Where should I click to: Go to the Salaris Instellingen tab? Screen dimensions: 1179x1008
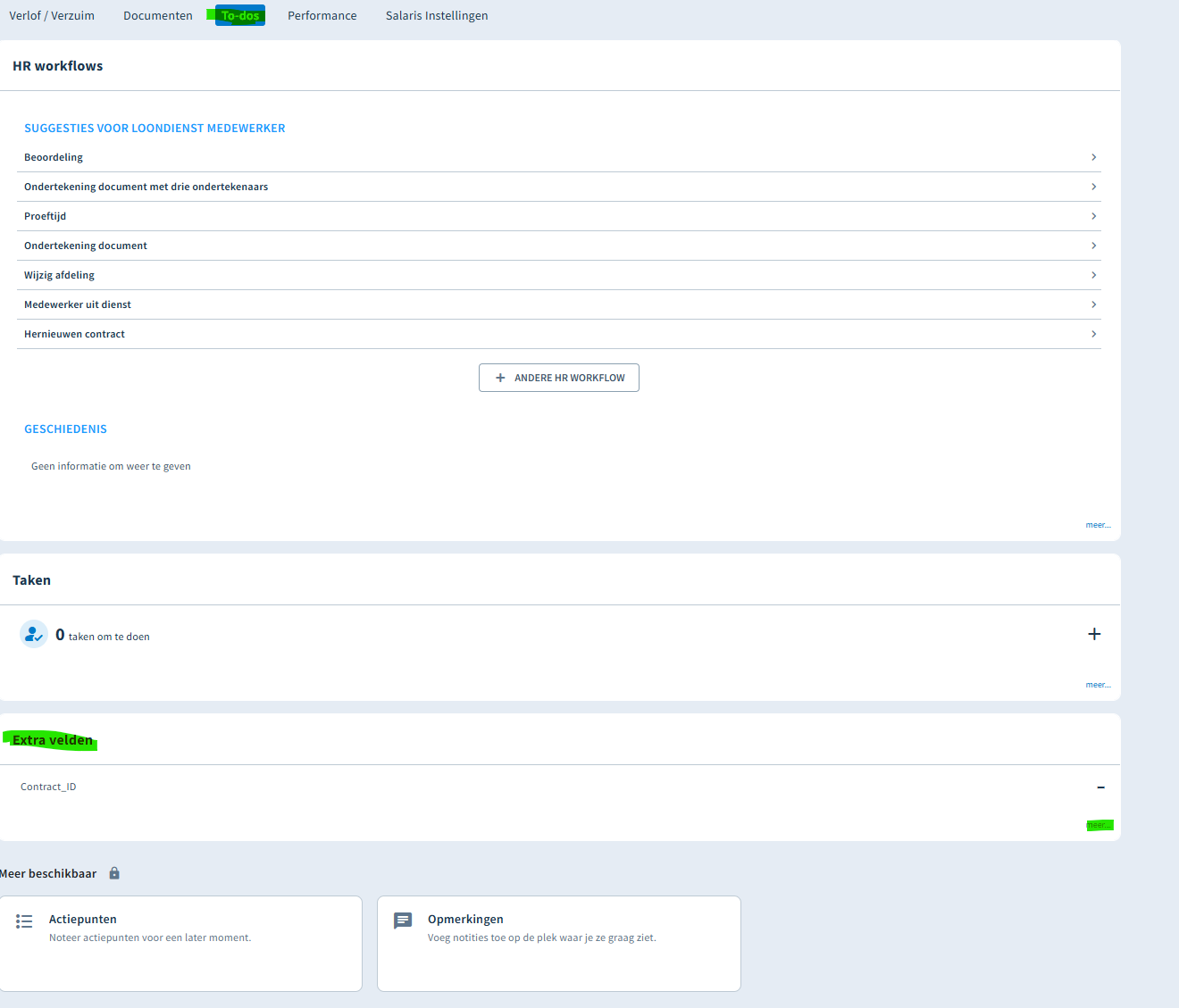[x=437, y=15]
